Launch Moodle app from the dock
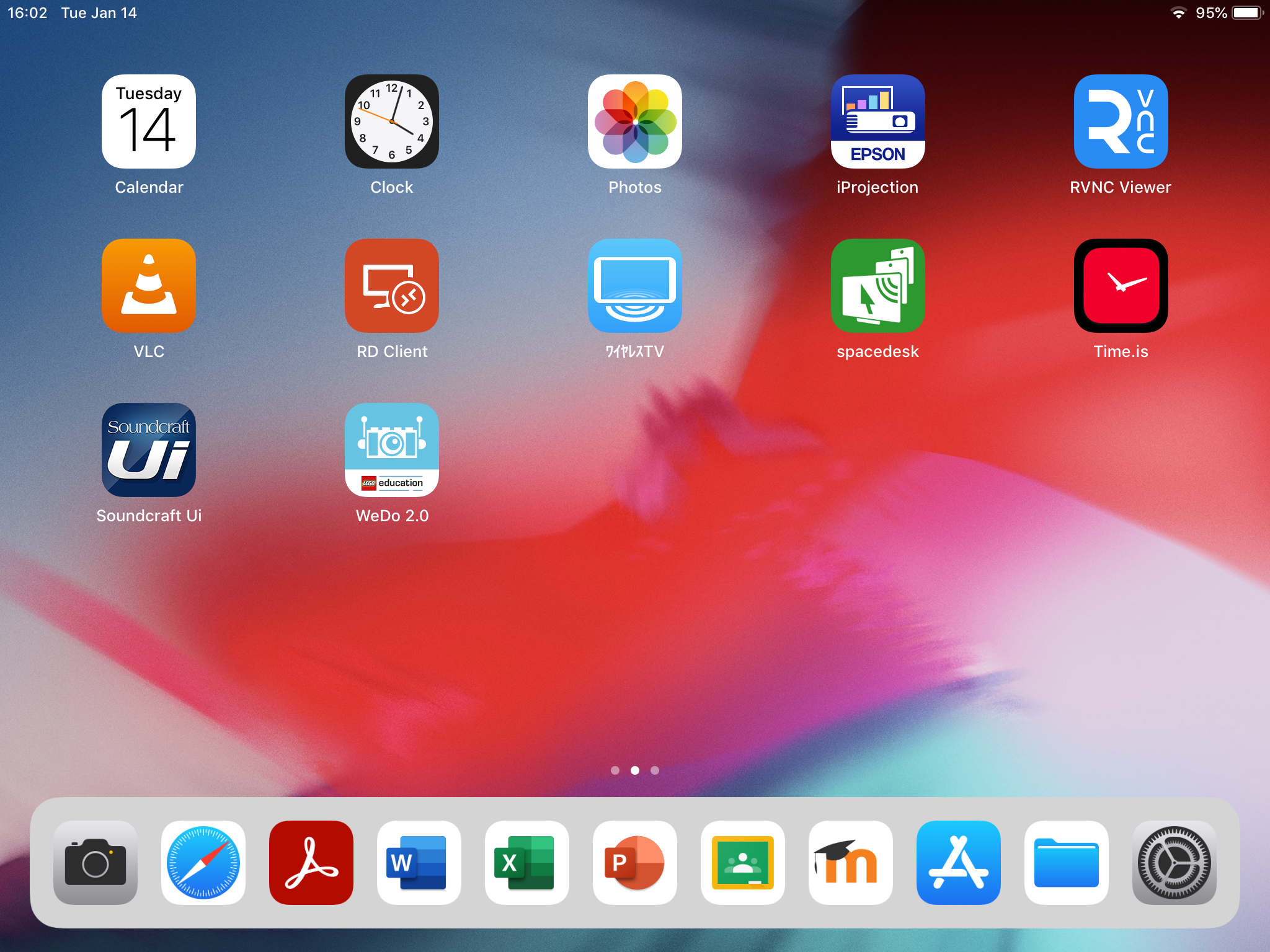Viewport: 1270px width, 952px height. click(851, 863)
